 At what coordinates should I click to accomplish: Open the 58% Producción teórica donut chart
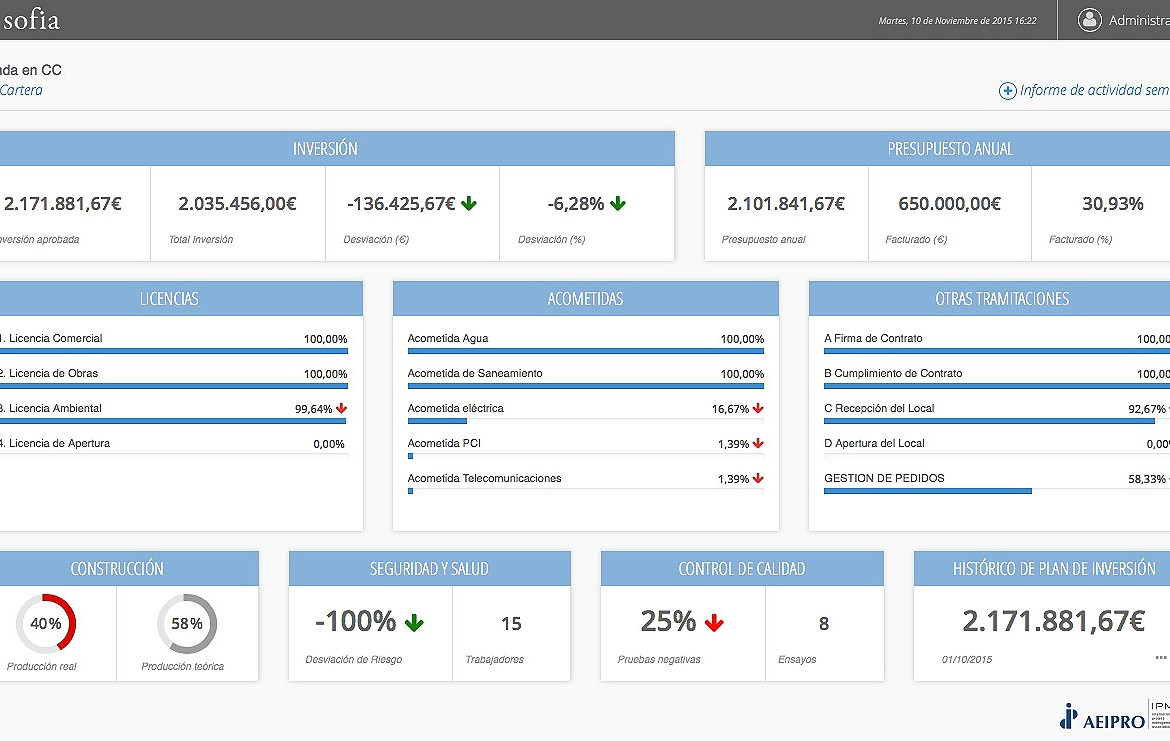[187, 623]
